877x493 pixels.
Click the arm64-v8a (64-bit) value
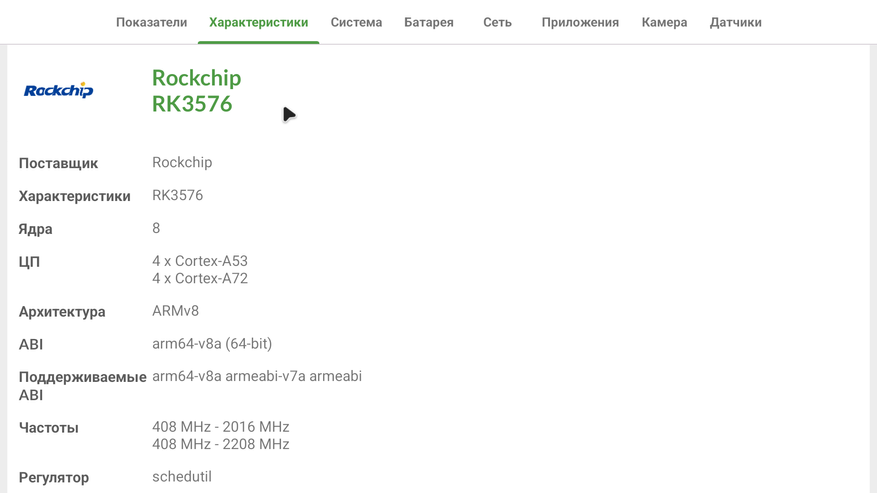tap(211, 344)
